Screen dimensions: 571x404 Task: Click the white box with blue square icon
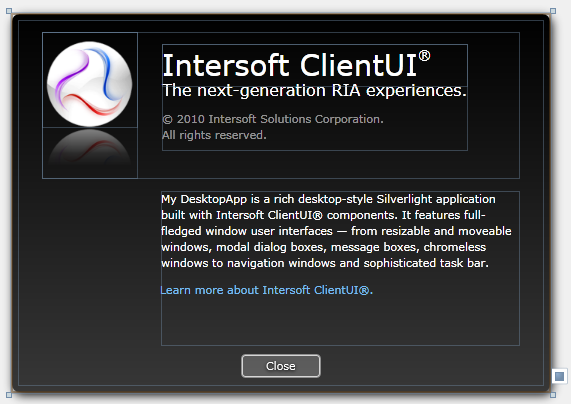(560, 376)
